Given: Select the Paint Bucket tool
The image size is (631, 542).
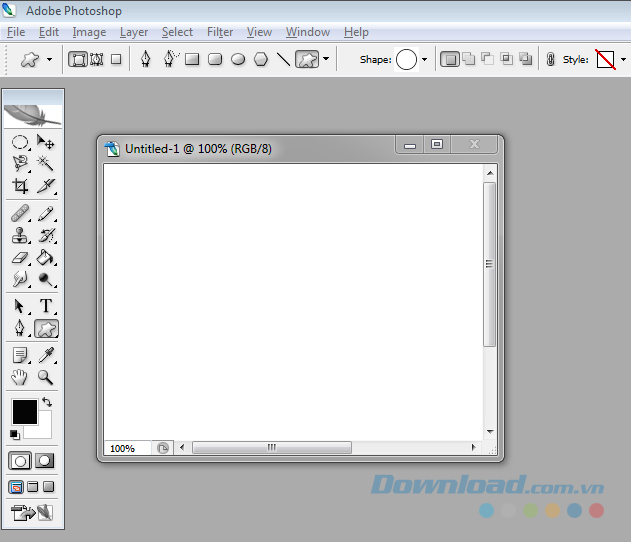Looking at the screenshot, I should 46,258.
